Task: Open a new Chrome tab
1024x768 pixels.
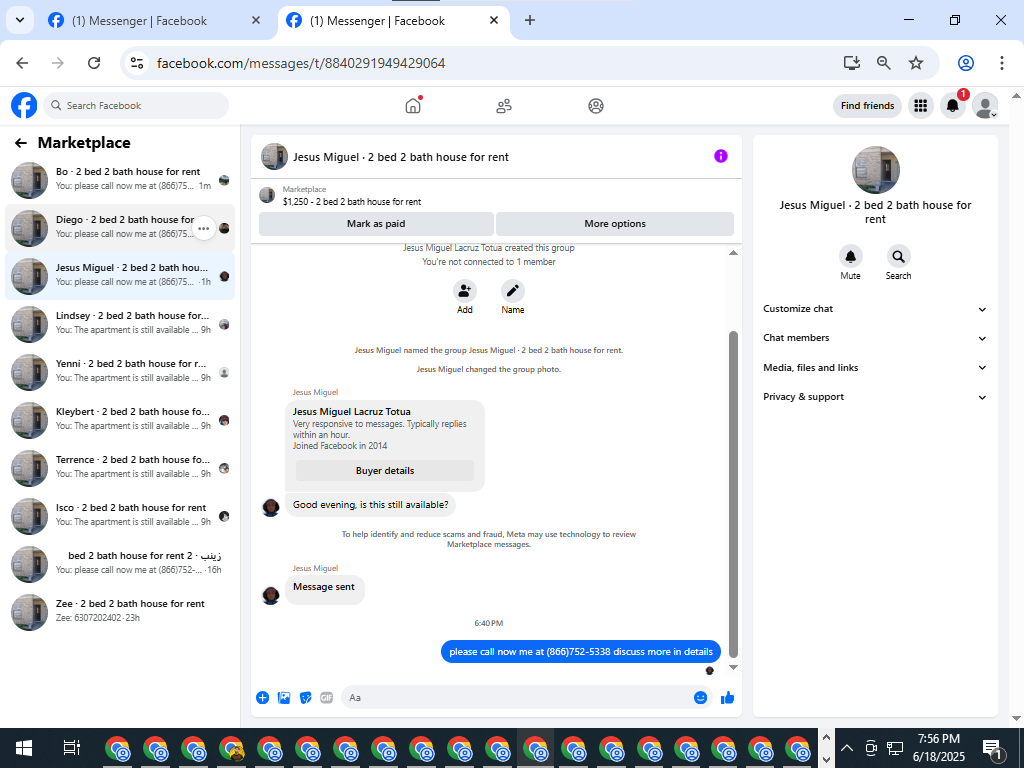Action: [530, 20]
